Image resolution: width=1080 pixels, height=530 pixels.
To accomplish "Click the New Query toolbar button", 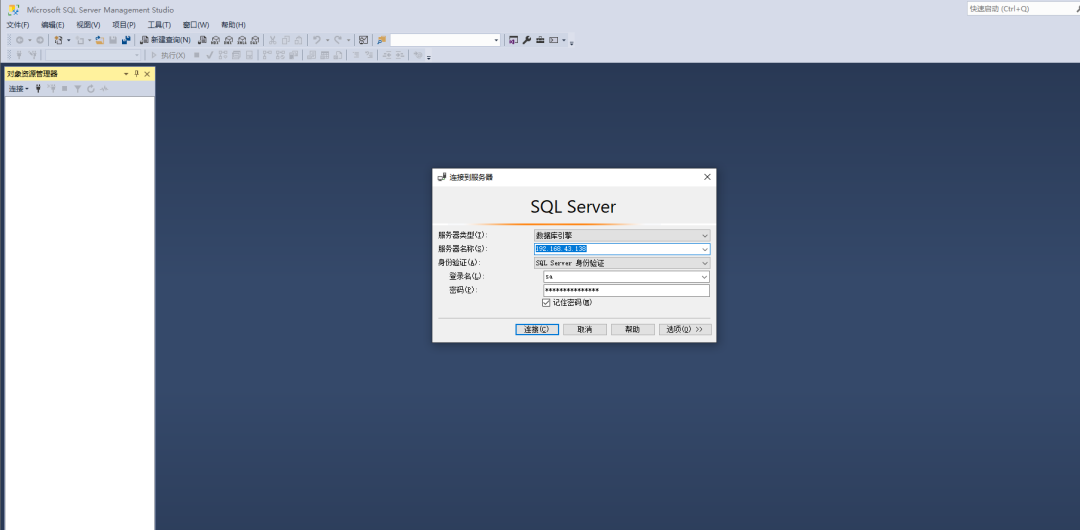I will point(165,40).
